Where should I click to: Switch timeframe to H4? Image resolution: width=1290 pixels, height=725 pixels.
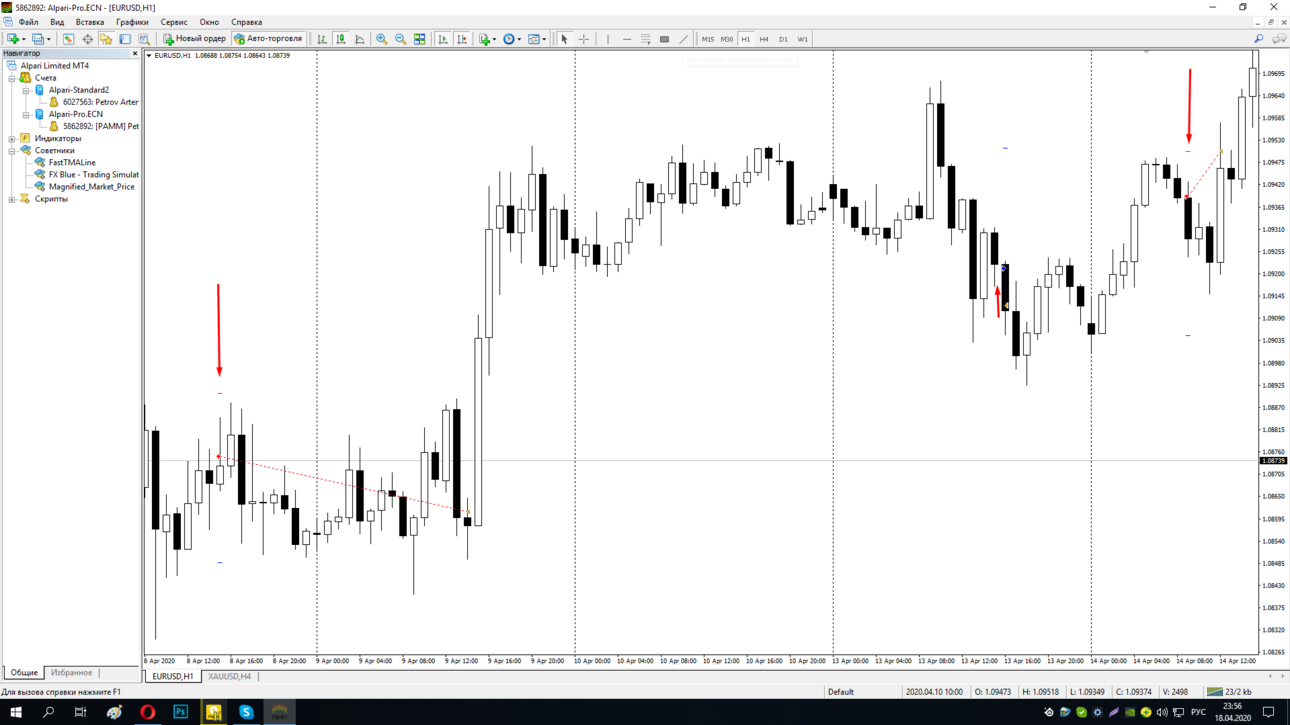tap(764, 39)
